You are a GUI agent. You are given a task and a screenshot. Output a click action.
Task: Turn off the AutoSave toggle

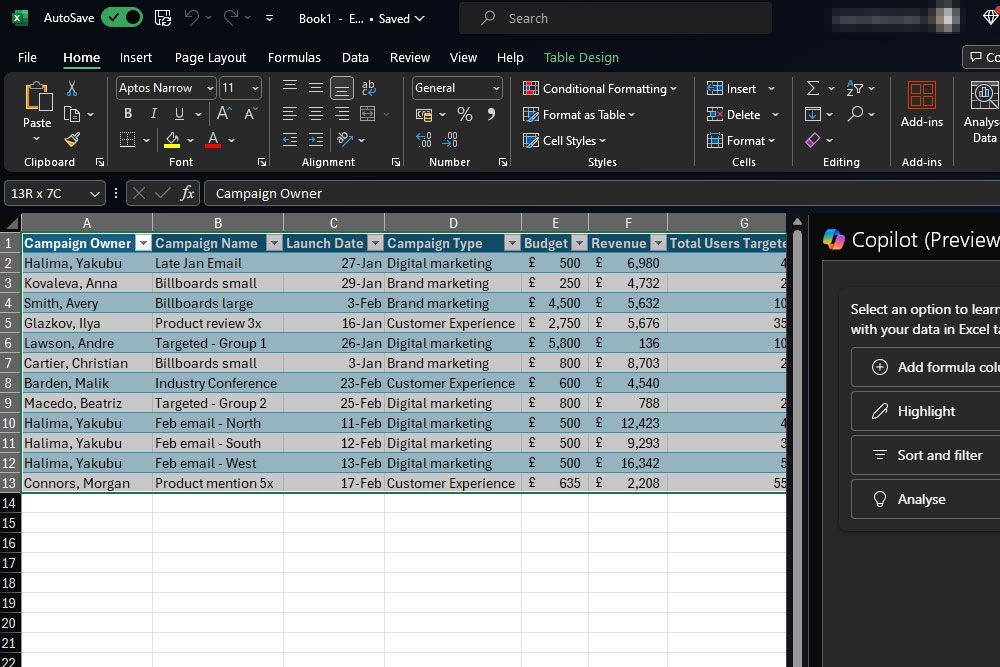[x=121, y=18]
